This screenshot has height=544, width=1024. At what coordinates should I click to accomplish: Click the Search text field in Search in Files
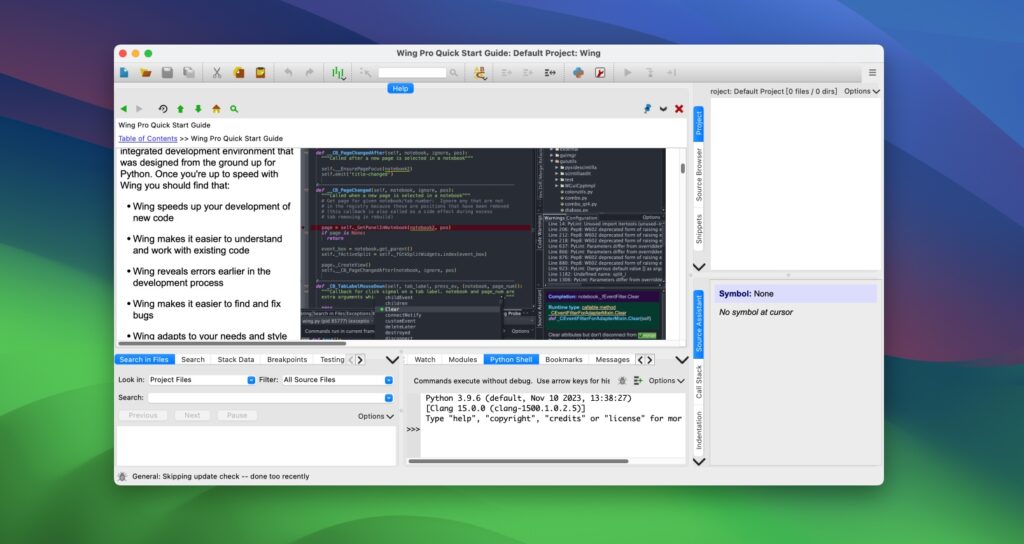pyautogui.click(x=266, y=398)
